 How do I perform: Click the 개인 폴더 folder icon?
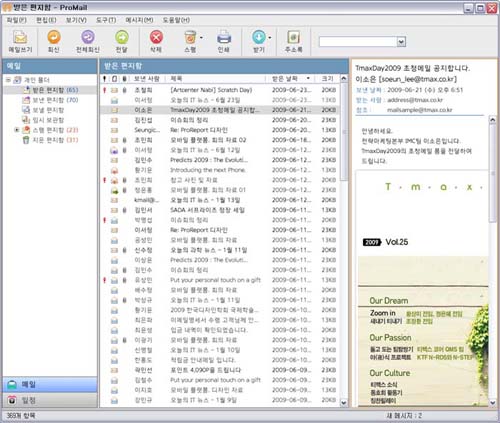pyautogui.click(x=17, y=80)
